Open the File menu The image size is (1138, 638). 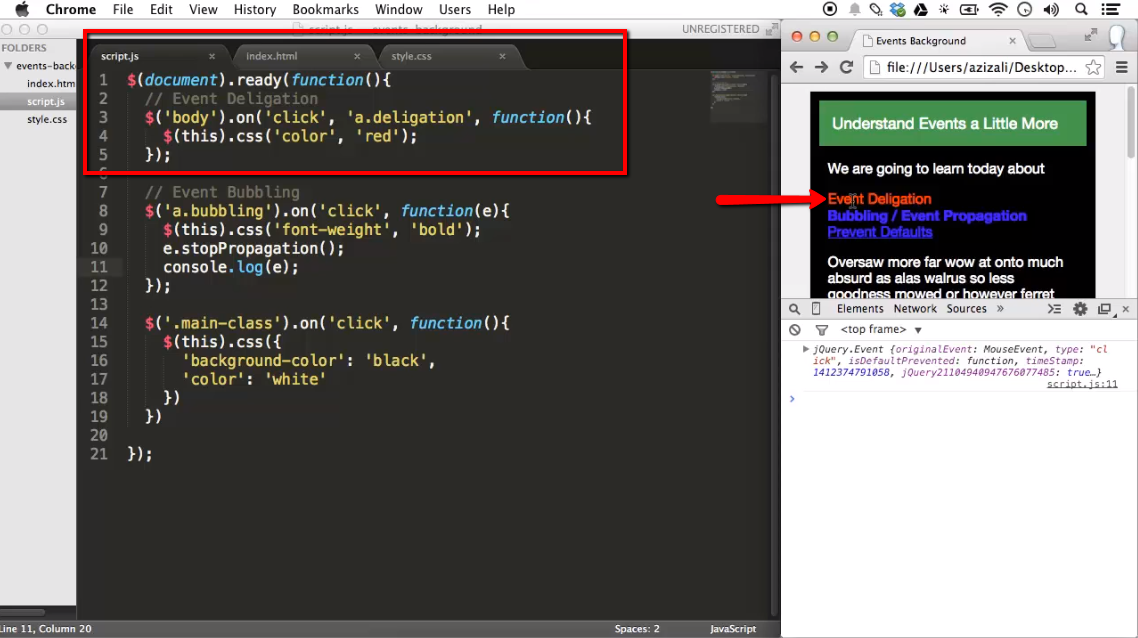tap(123, 9)
